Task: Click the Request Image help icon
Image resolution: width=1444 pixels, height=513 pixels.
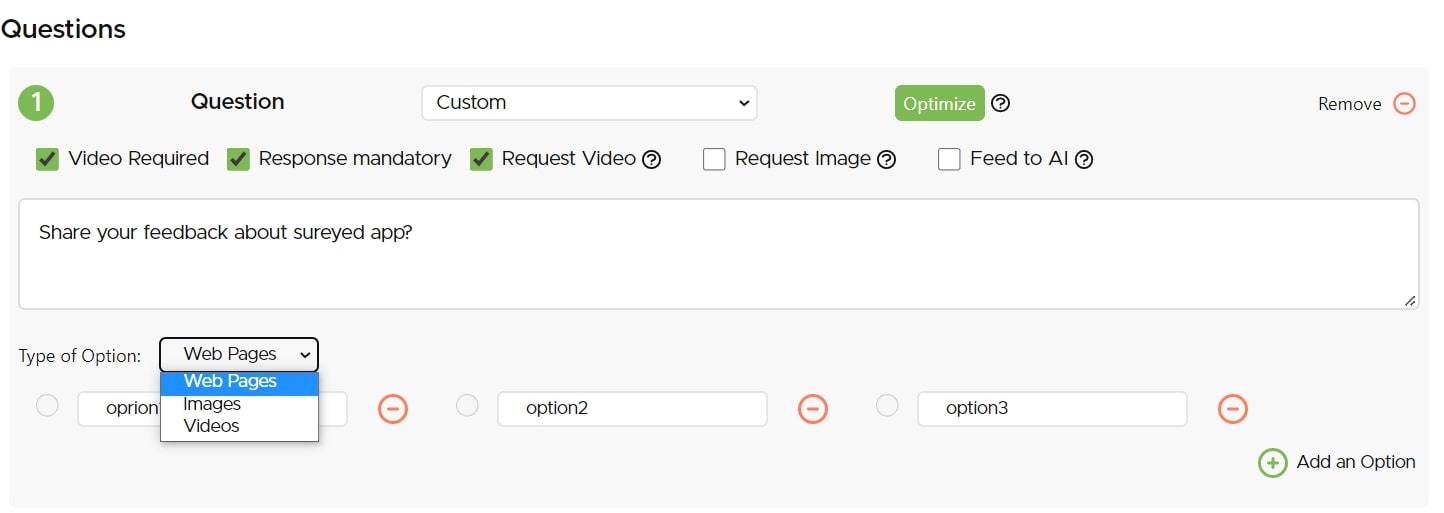Action: (x=886, y=159)
